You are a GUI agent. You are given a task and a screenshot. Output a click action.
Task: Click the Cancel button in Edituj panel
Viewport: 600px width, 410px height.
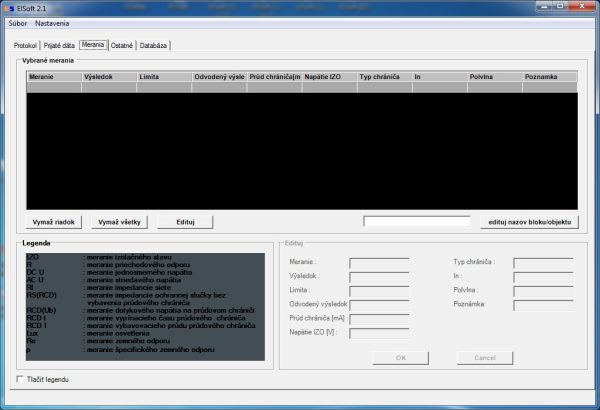[485, 358]
